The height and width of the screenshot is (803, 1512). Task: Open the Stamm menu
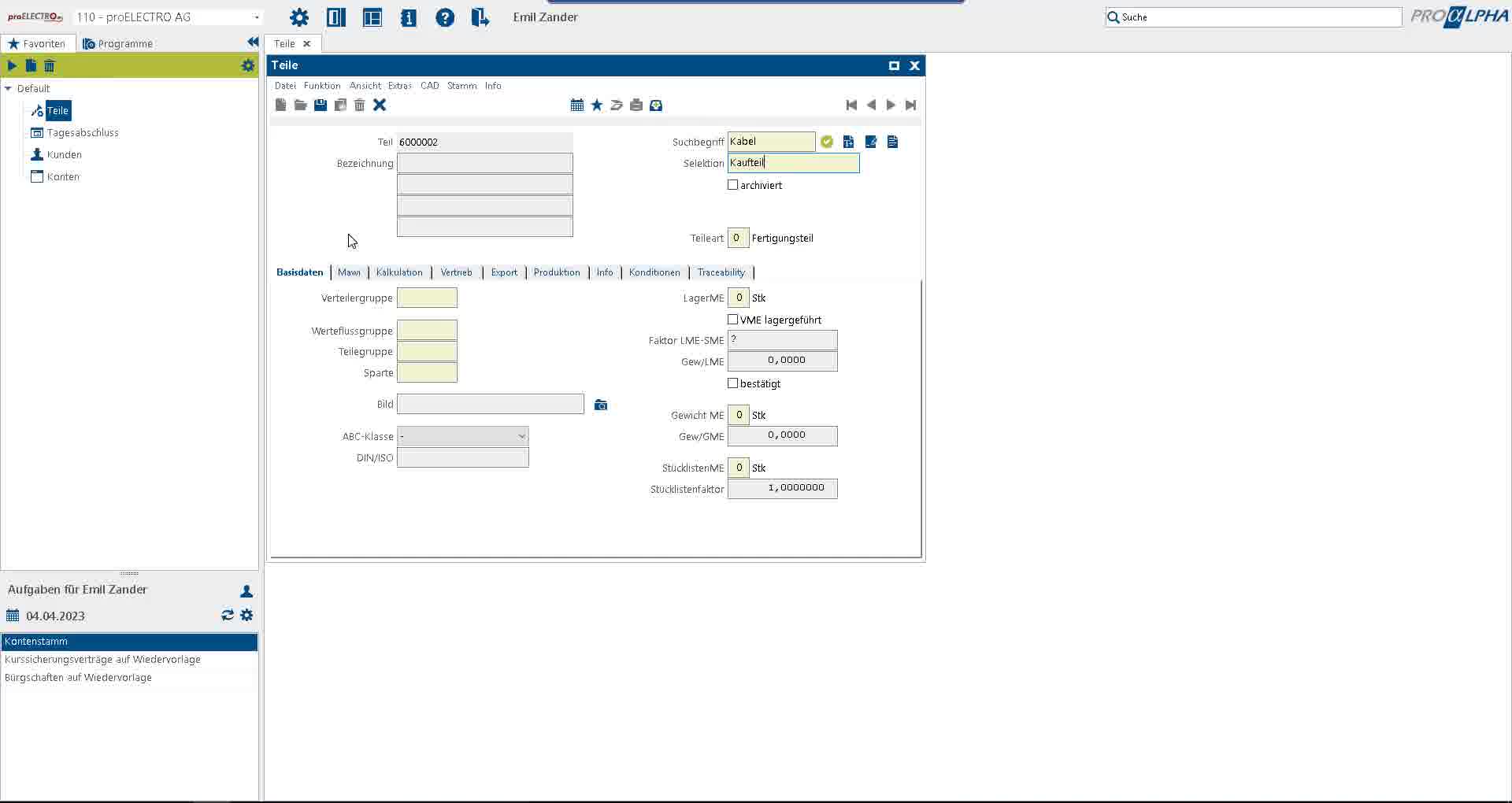(462, 86)
